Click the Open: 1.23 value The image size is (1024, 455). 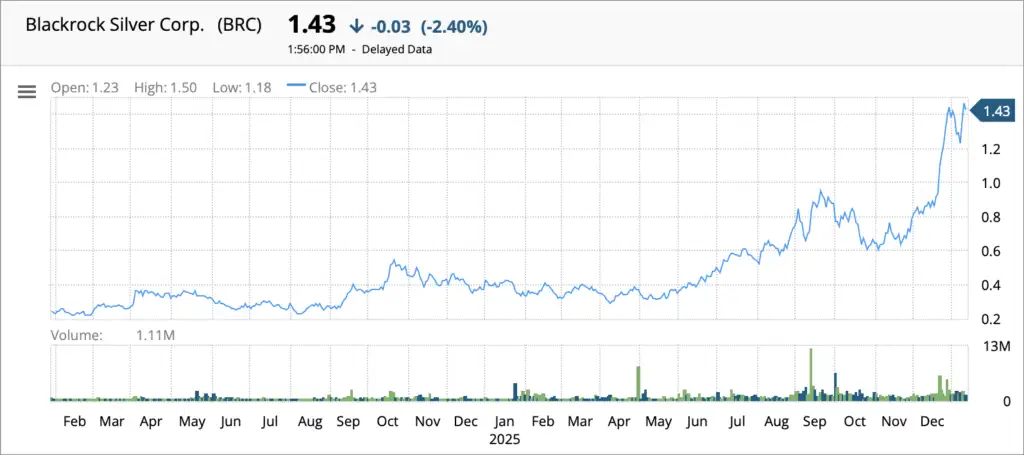pyautogui.click(x=85, y=87)
